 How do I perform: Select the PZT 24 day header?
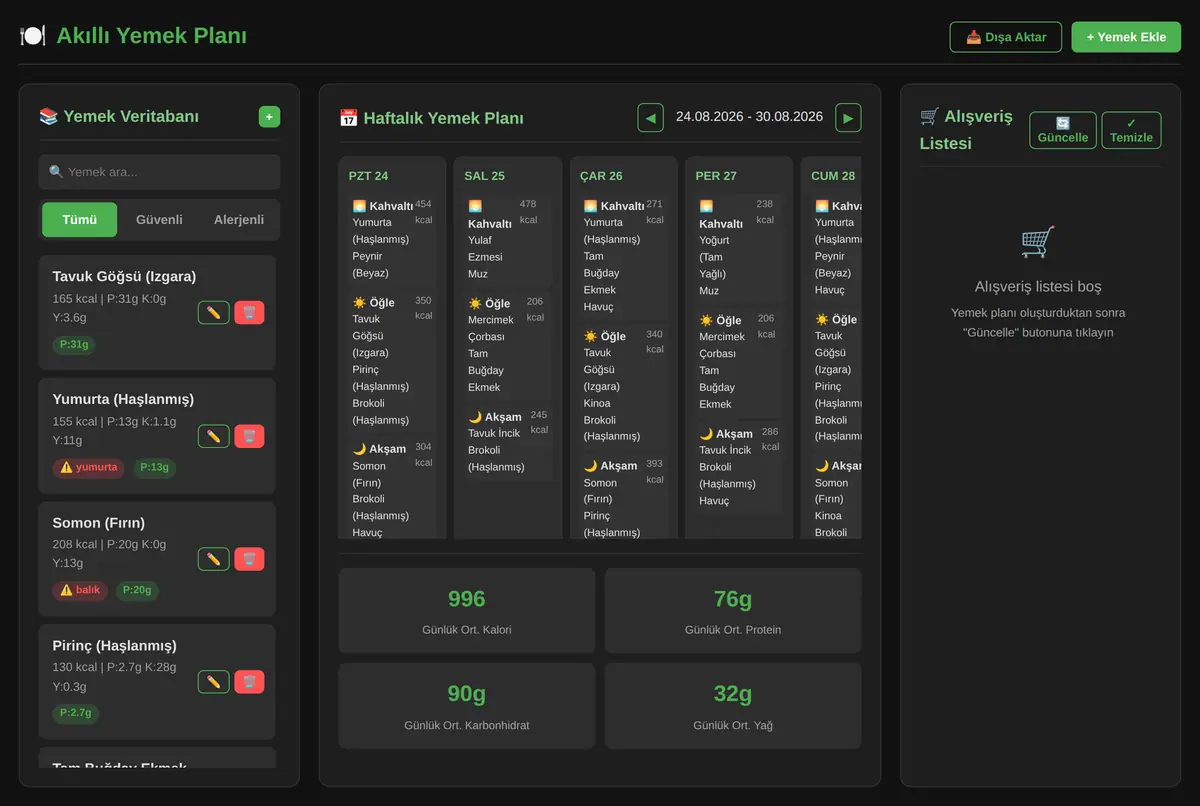pyautogui.click(x=368, y=176)
